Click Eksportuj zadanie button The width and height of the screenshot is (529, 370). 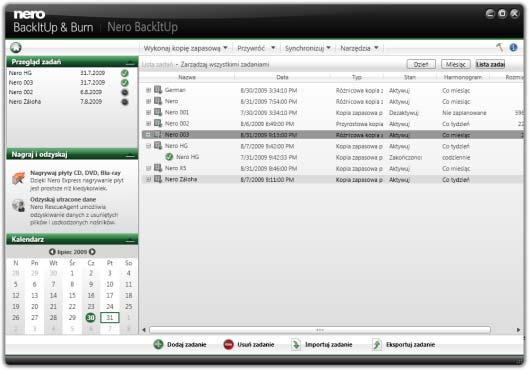(x=403, y=345)
